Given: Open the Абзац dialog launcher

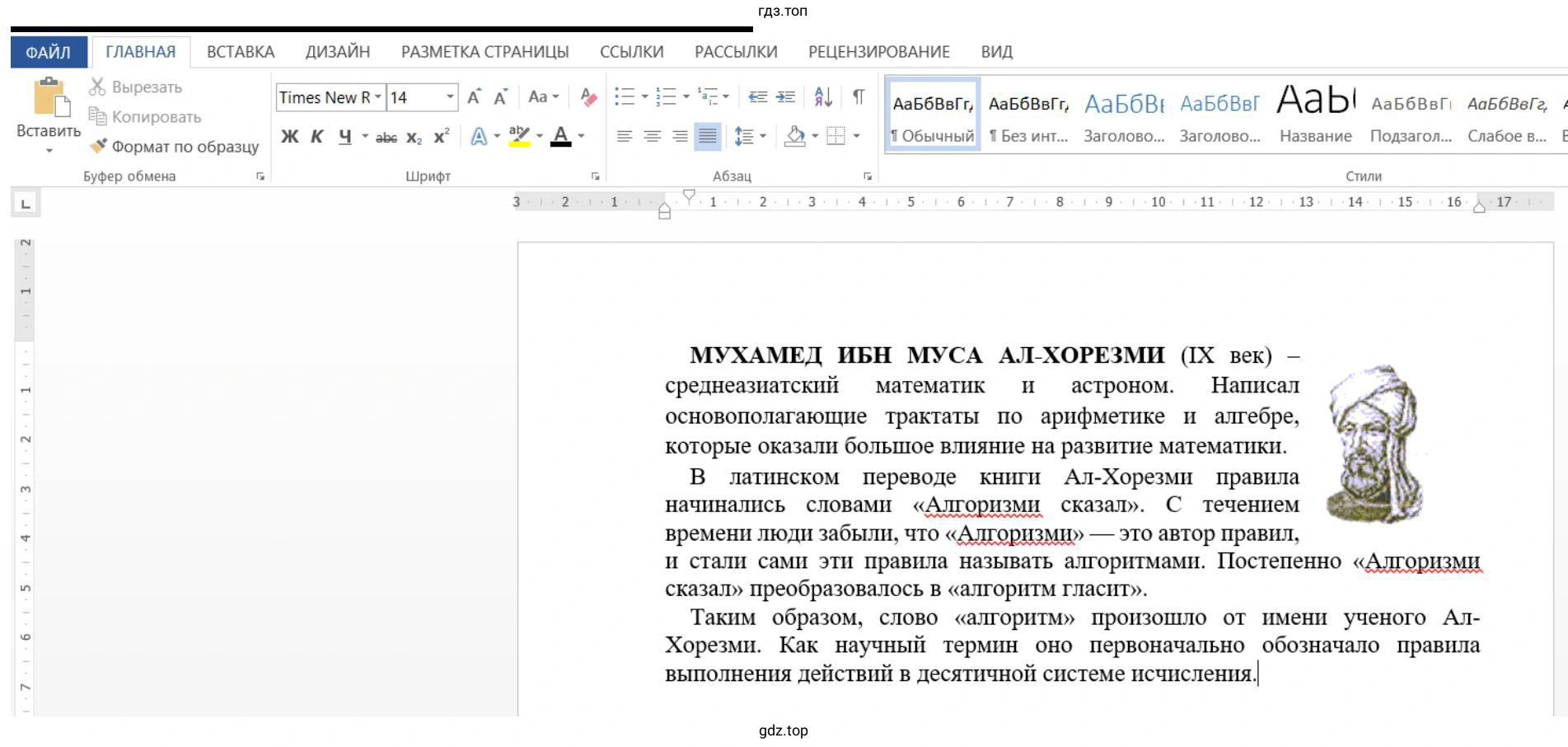Looking at the screenshot, I should (x=867, y=176).
